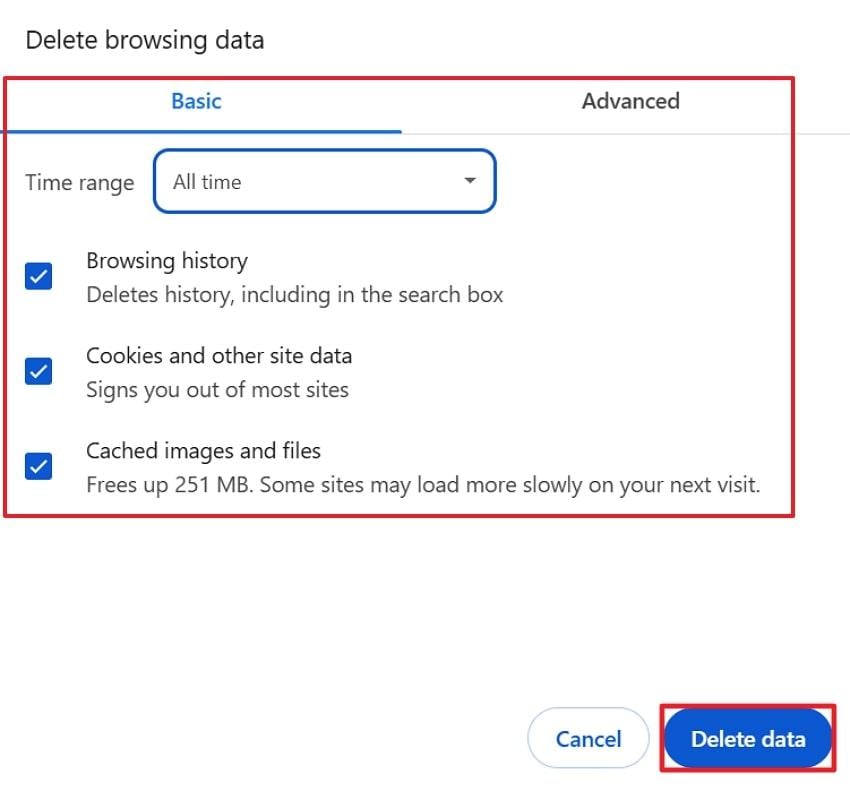850x791 pixels.
Task: Uncheck the Browsing history checkbox
Action: (38, 277)
